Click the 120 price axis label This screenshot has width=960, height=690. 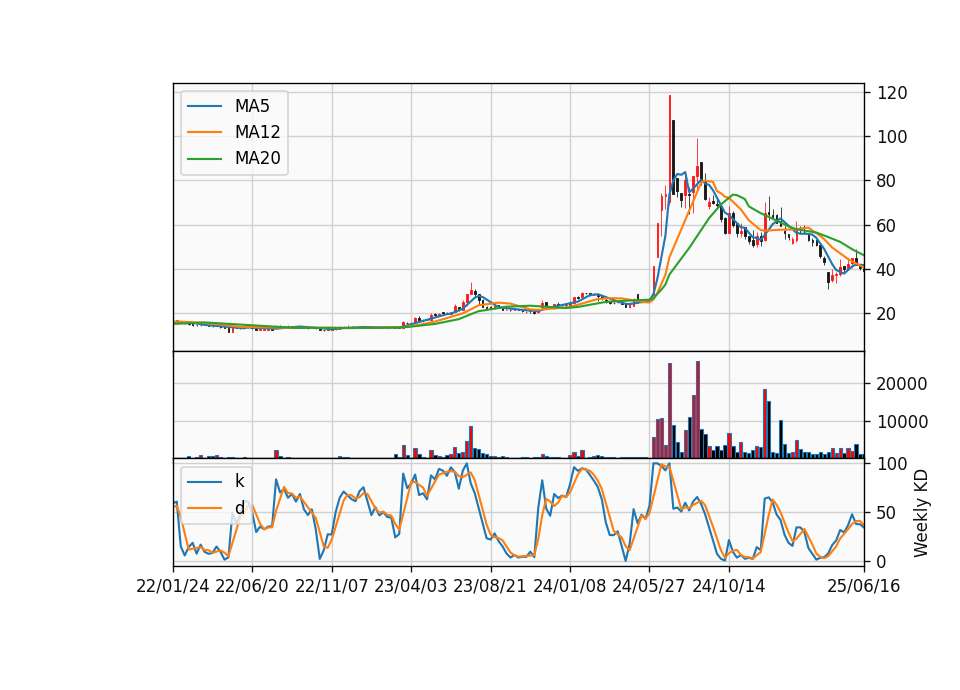point(892,93)
